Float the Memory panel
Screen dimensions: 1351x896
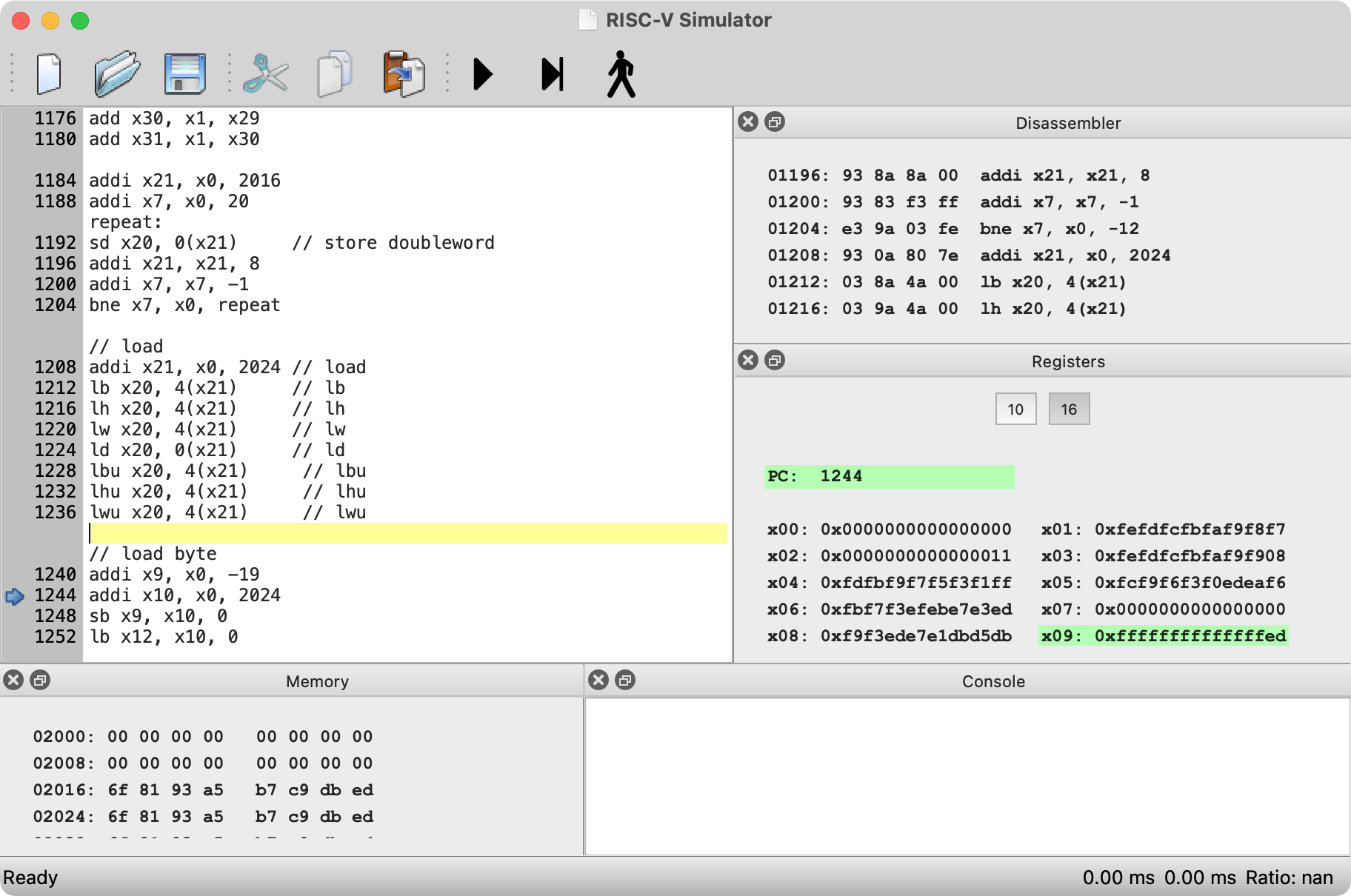click(x=40, y=680)
